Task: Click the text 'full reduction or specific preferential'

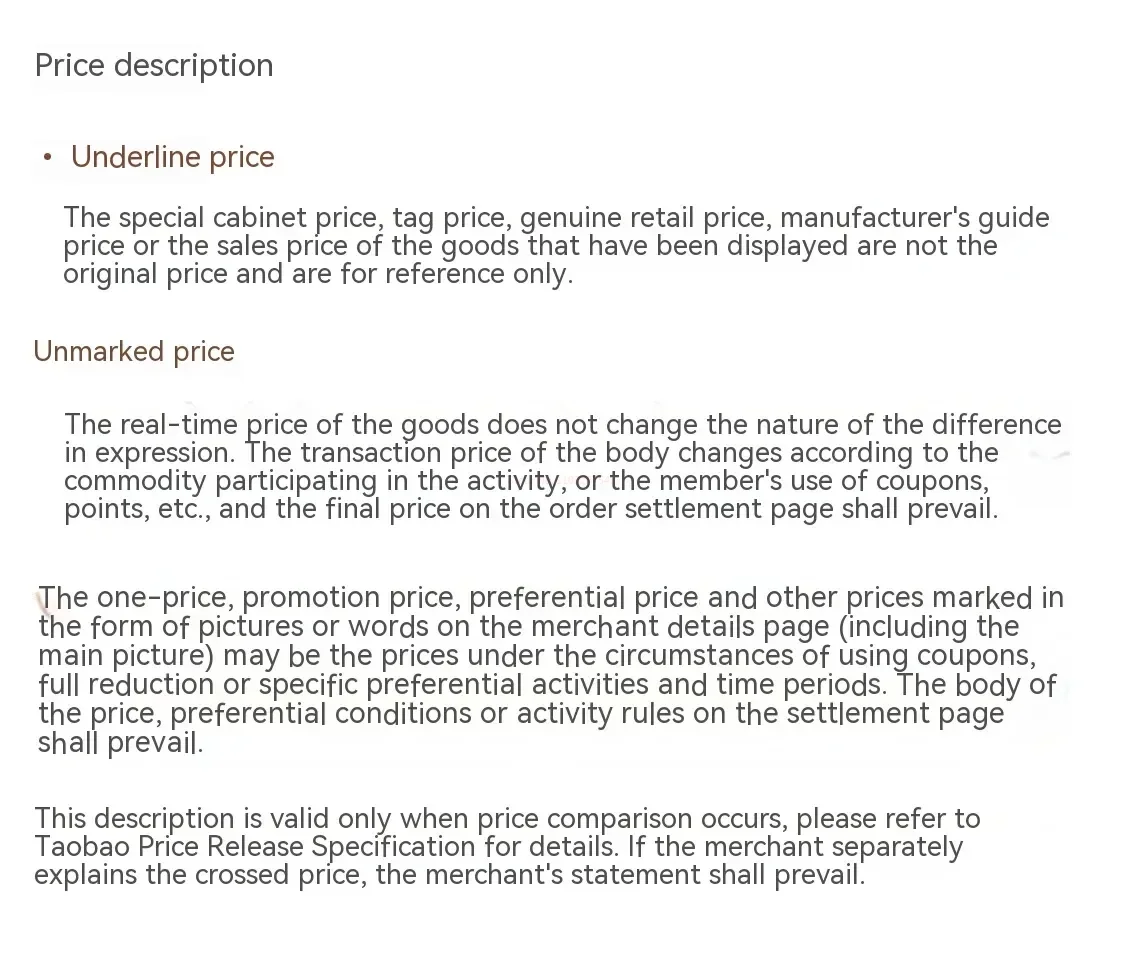Action: (x=281, y=684)
